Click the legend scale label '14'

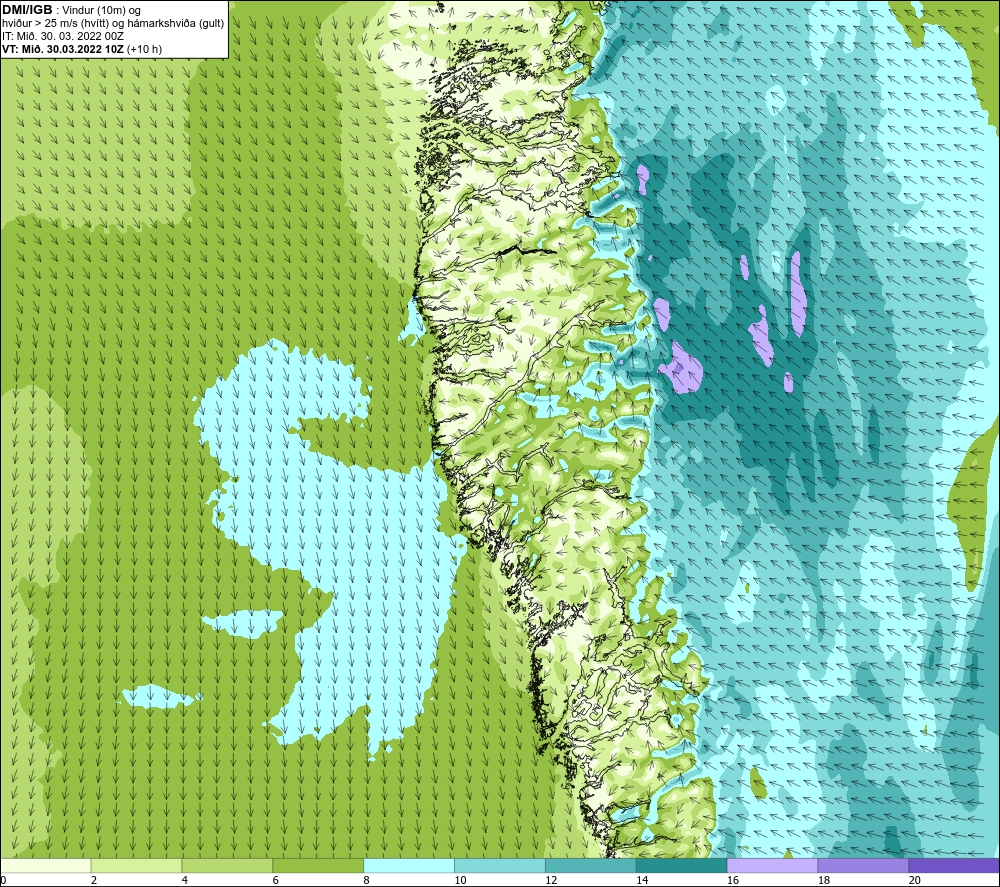tap(642, 880)
